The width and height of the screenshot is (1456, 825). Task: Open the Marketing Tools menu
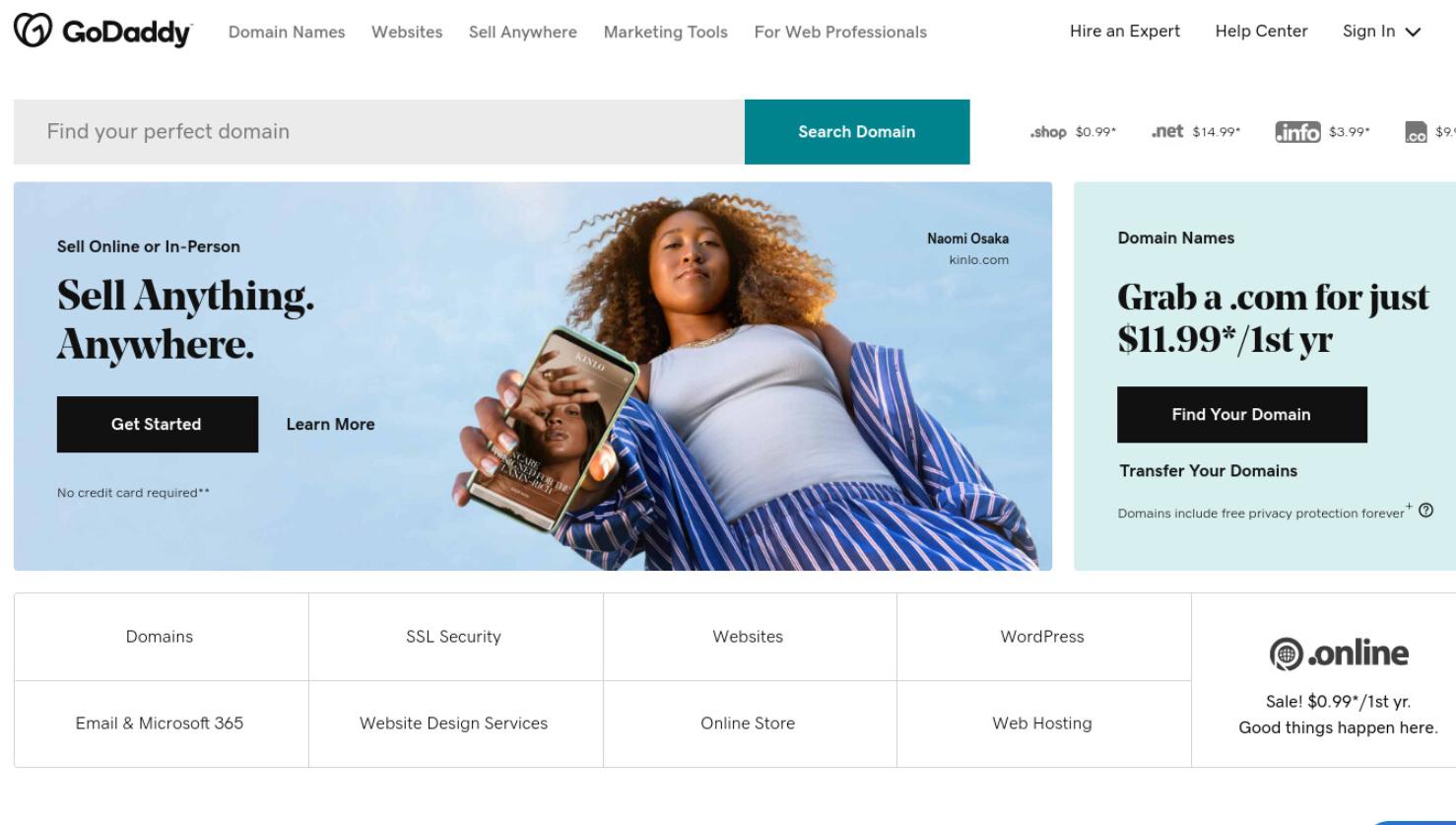point(665,33)
